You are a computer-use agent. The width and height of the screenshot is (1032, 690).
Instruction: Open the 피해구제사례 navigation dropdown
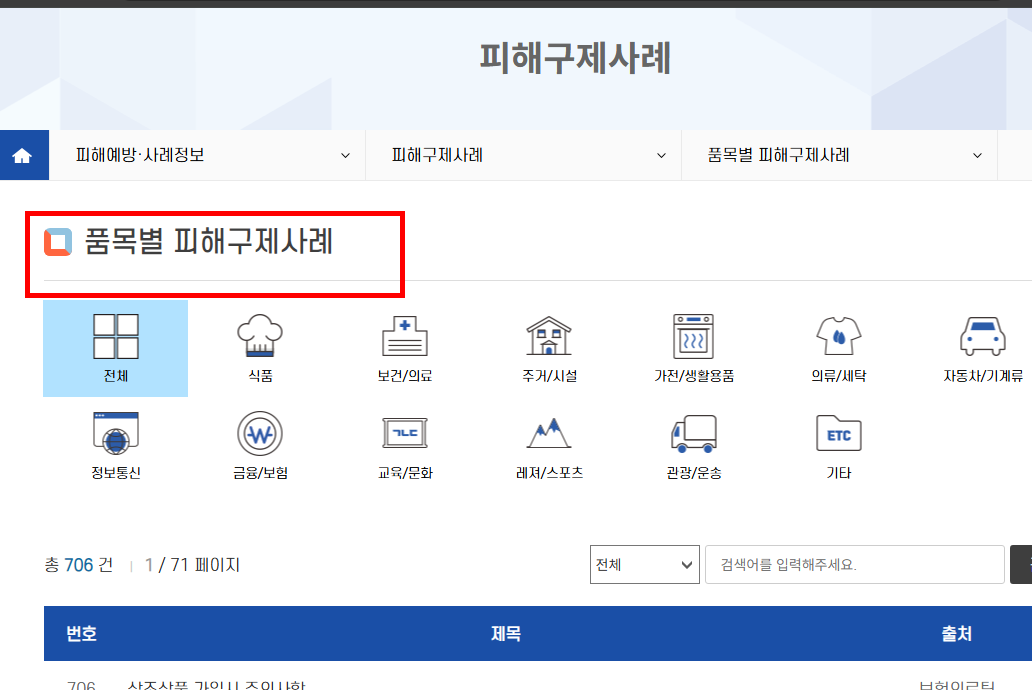click(x=524, y=154)
